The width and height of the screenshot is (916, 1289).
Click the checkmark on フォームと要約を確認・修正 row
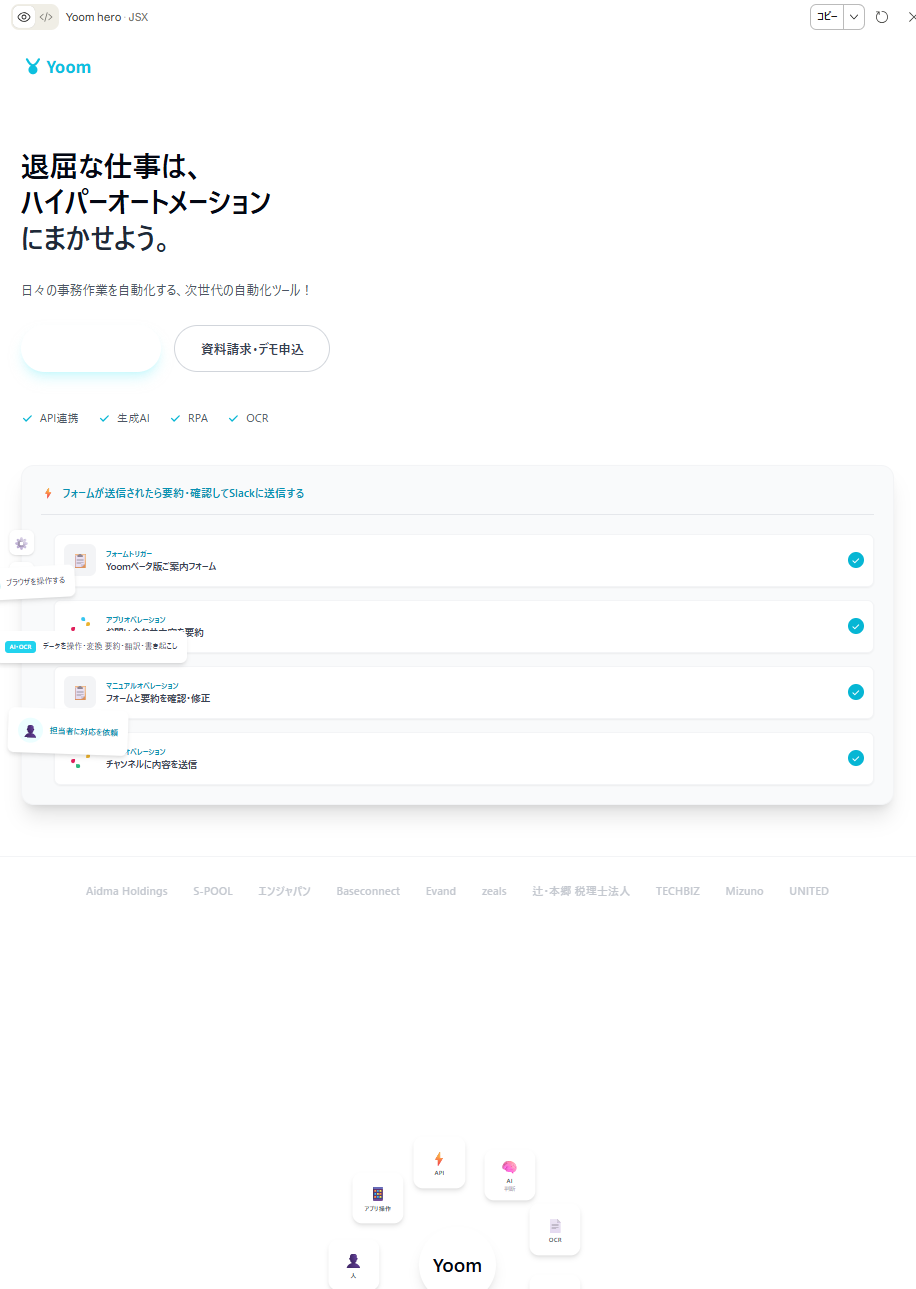(856, 692)
